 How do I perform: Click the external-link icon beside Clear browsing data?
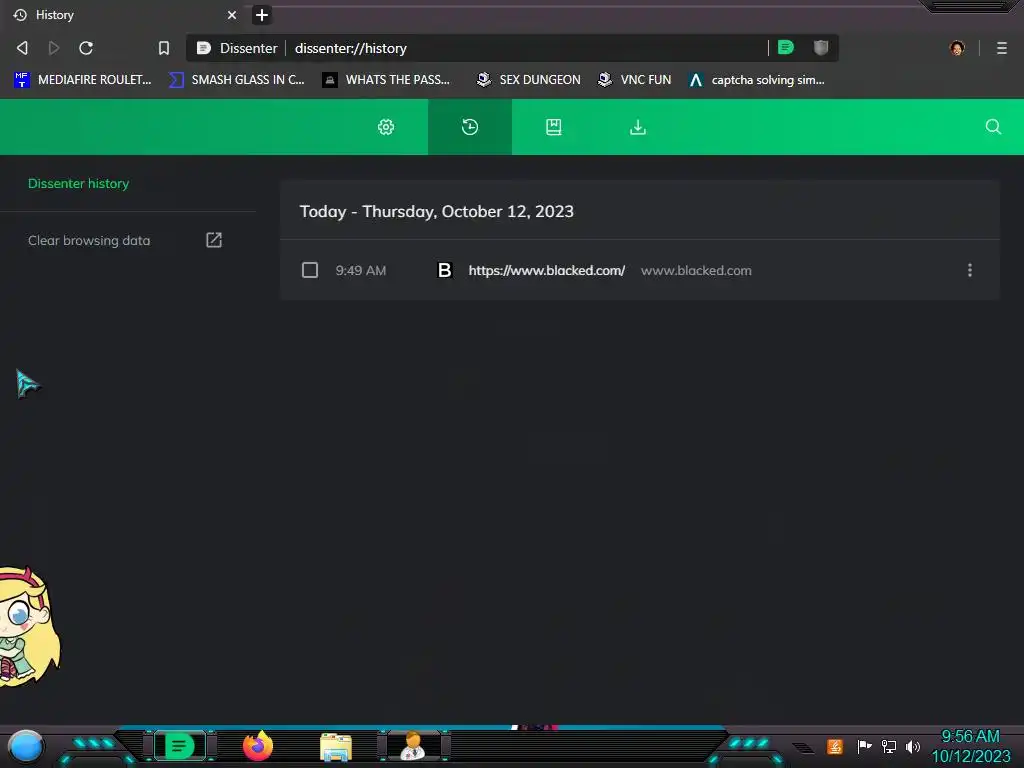(x=214, y=240)
